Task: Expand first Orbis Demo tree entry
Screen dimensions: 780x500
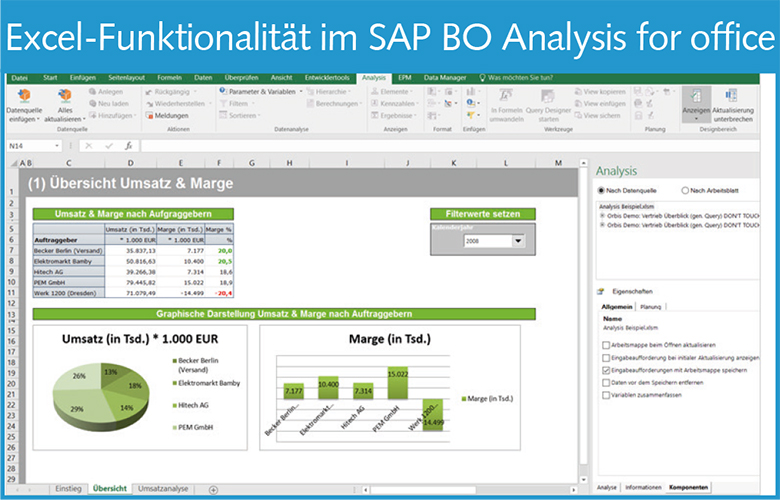Action: pos(602,216)
